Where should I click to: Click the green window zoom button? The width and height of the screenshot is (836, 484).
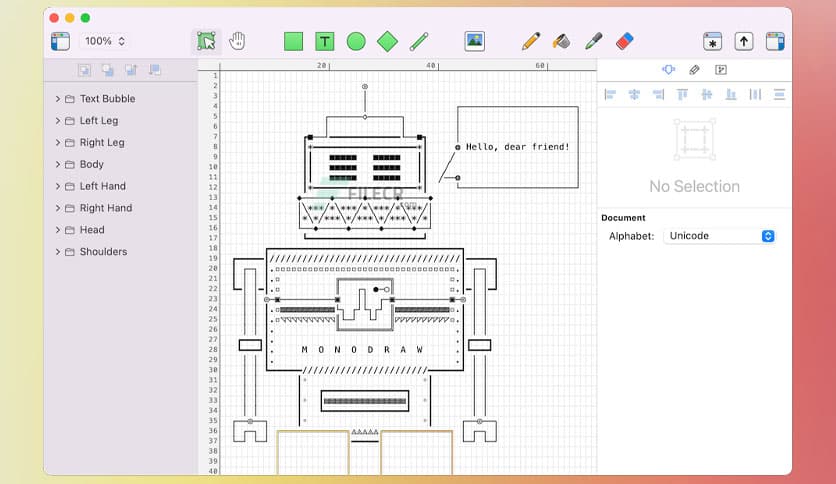pos(85,18)
